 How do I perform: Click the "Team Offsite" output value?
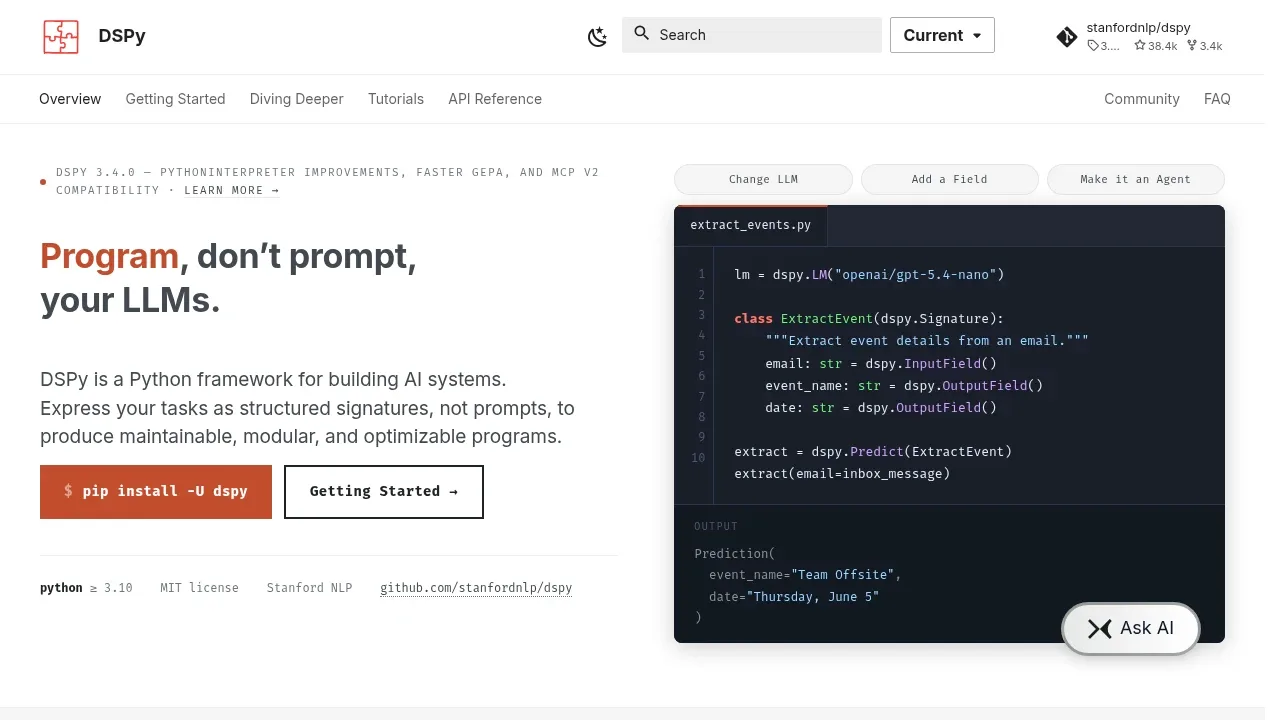pyautogui.click(x=842, y=575)
